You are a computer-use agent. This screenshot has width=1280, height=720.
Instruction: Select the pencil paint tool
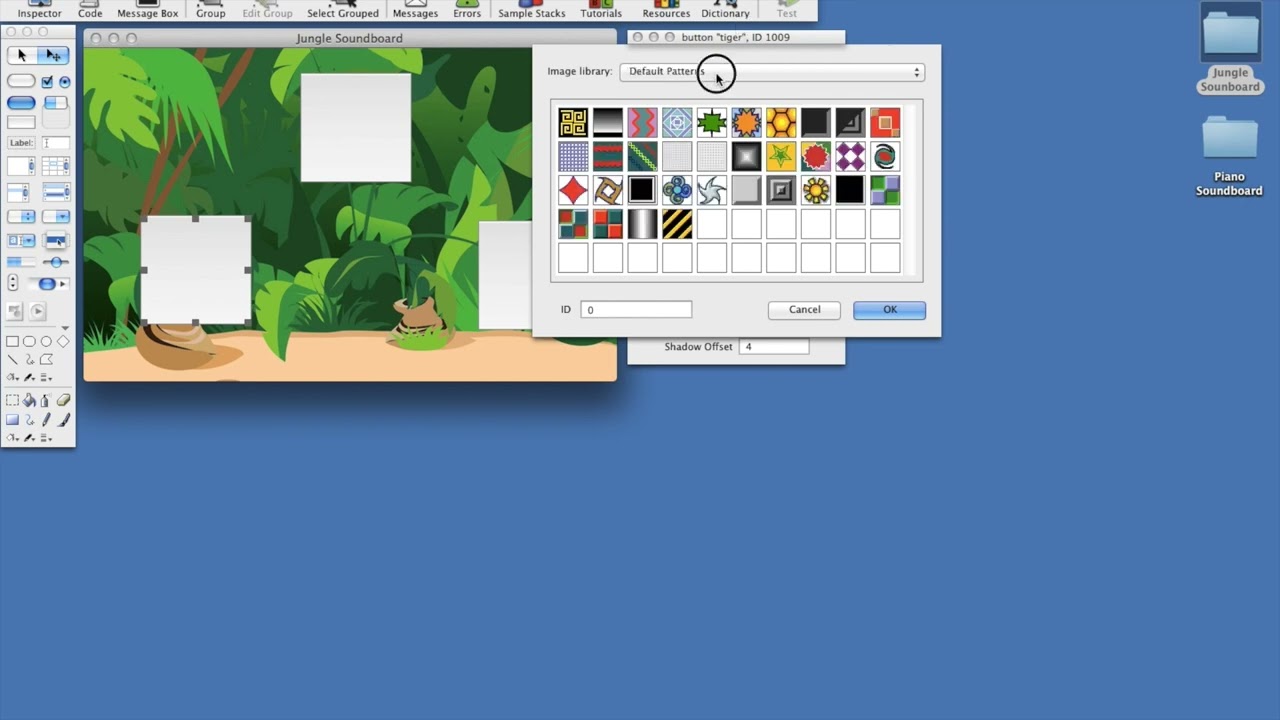coord(46,419)
